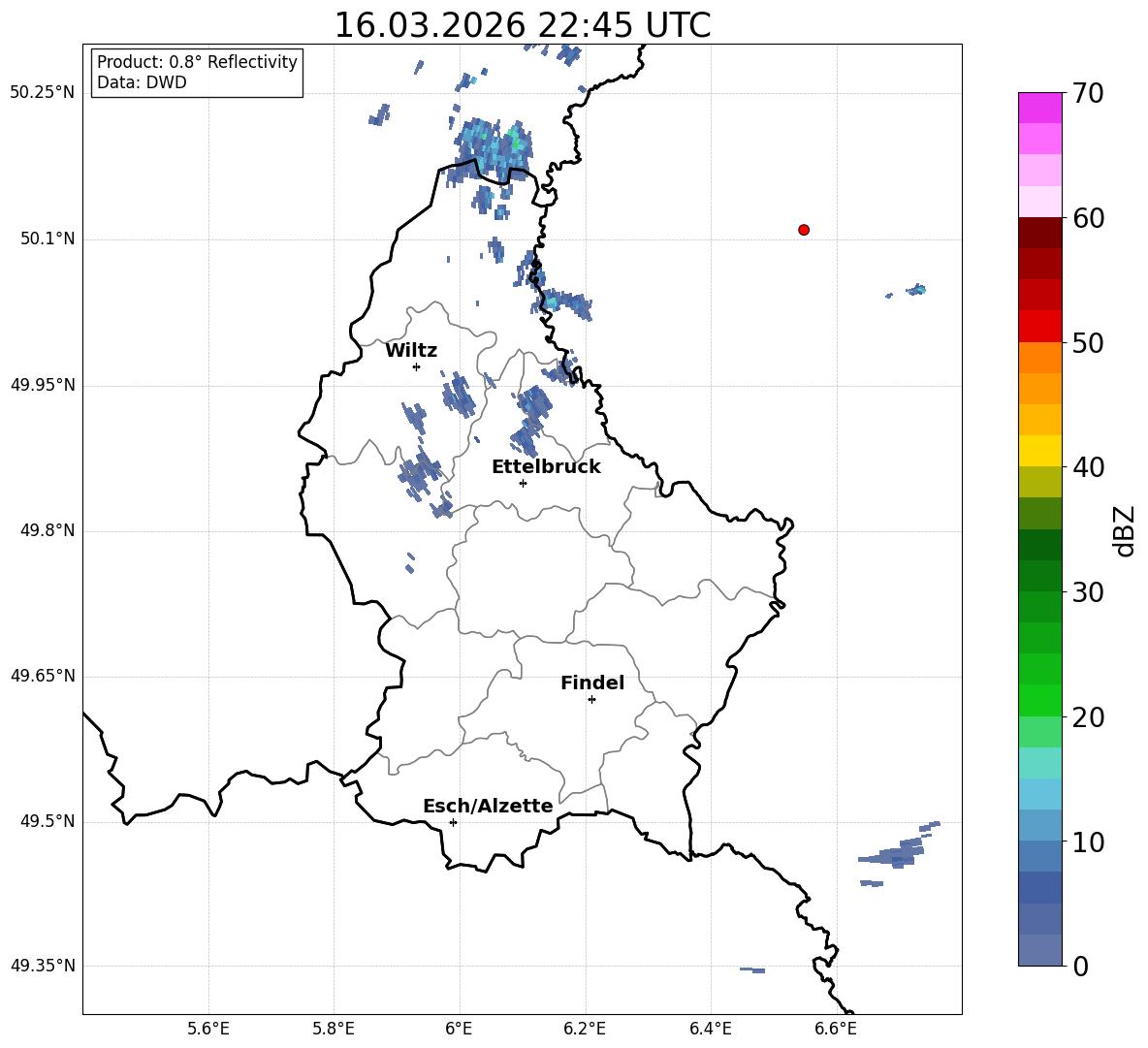This screenshot has height=1048, width=1148.
Task: Click the 6.4°E longitude label
Action: pos(710,1029)
